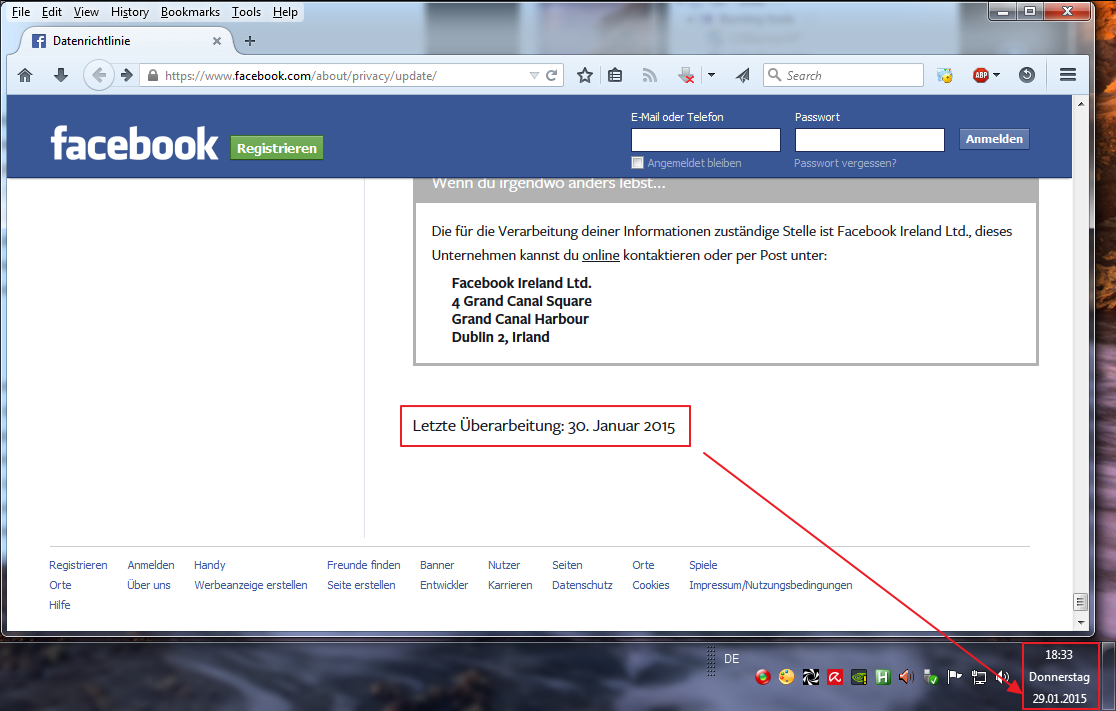This screenshot has height=711, width=1116.
Task: Click the Passwort input field
Action: pos(870,139)
